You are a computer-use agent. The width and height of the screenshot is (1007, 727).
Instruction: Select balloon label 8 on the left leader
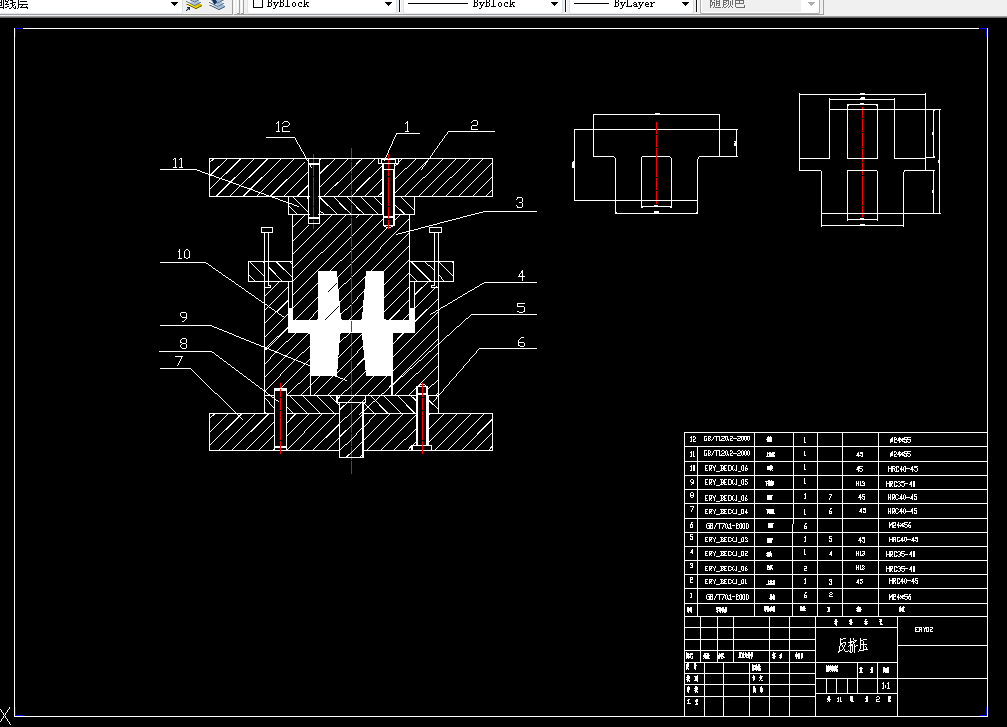click(x=184, y=344)
